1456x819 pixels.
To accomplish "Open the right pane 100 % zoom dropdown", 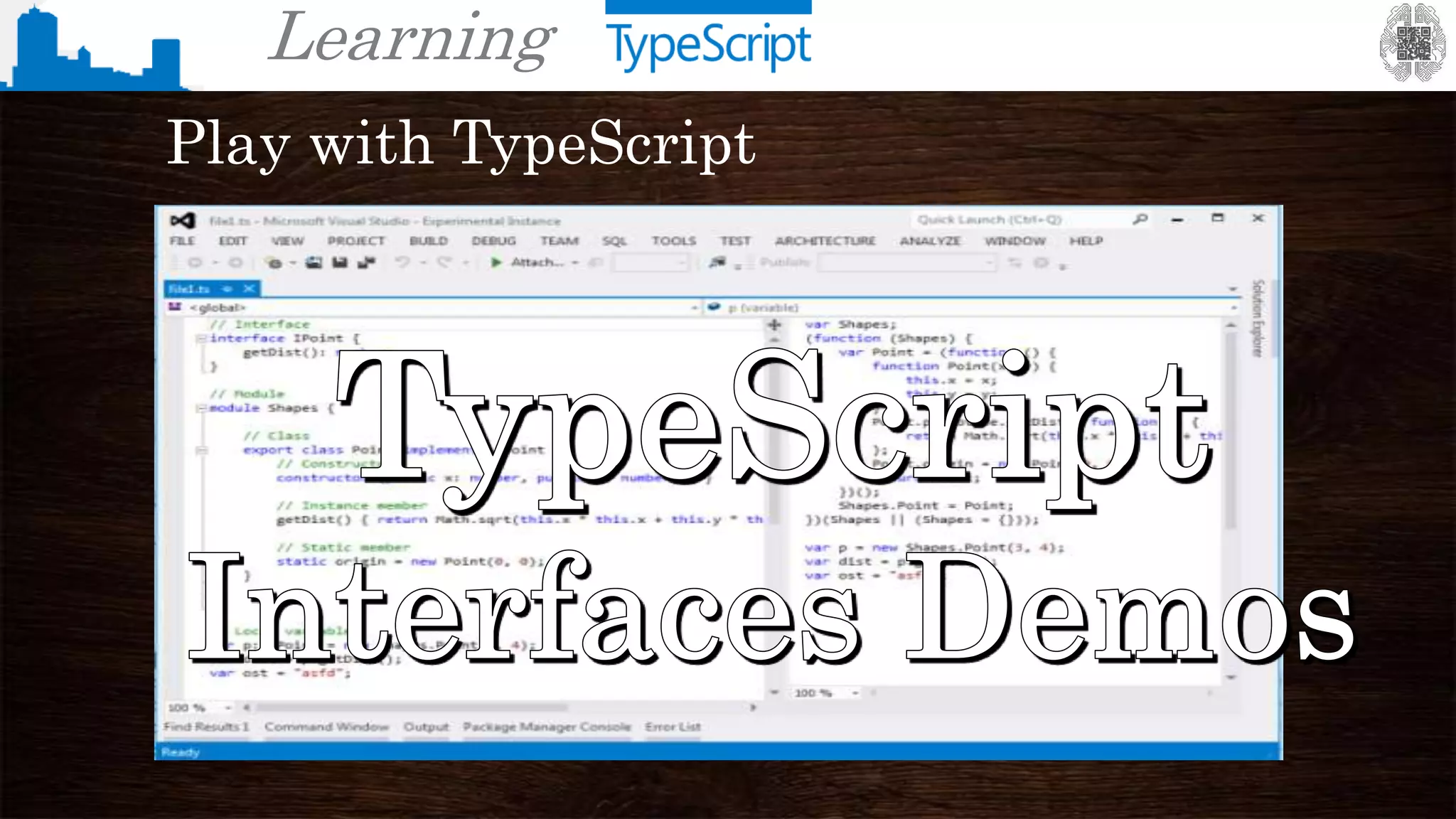I will click(855, 692).
